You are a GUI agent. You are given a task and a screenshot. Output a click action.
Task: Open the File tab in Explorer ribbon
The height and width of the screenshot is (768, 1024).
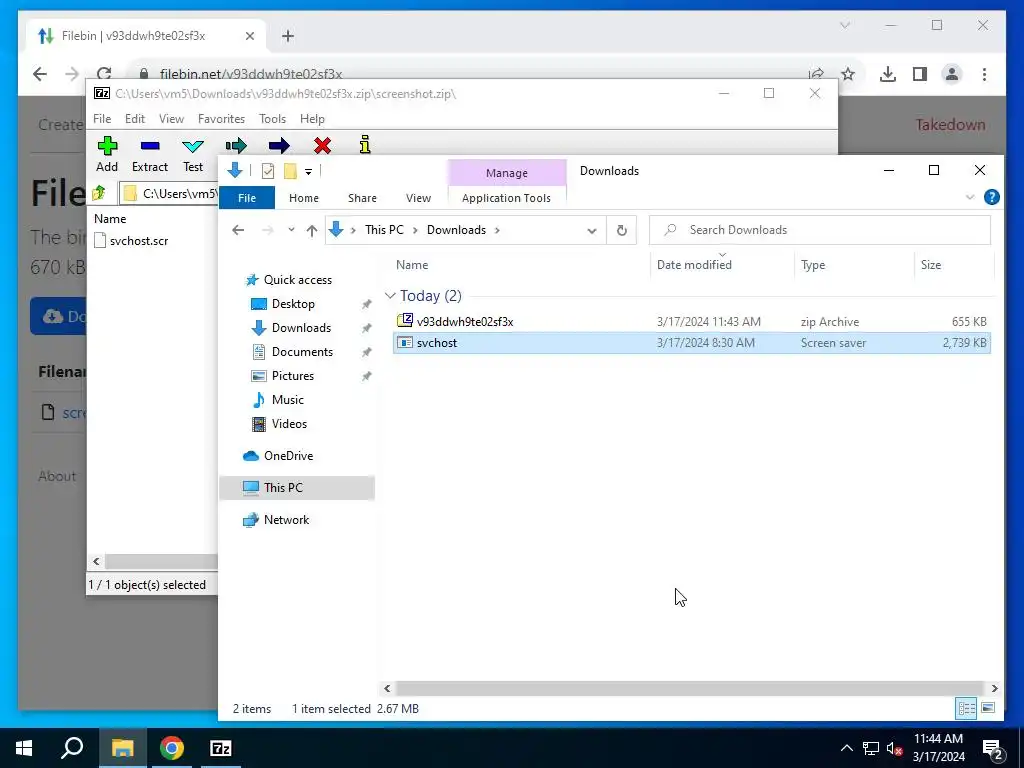[247, 198]
